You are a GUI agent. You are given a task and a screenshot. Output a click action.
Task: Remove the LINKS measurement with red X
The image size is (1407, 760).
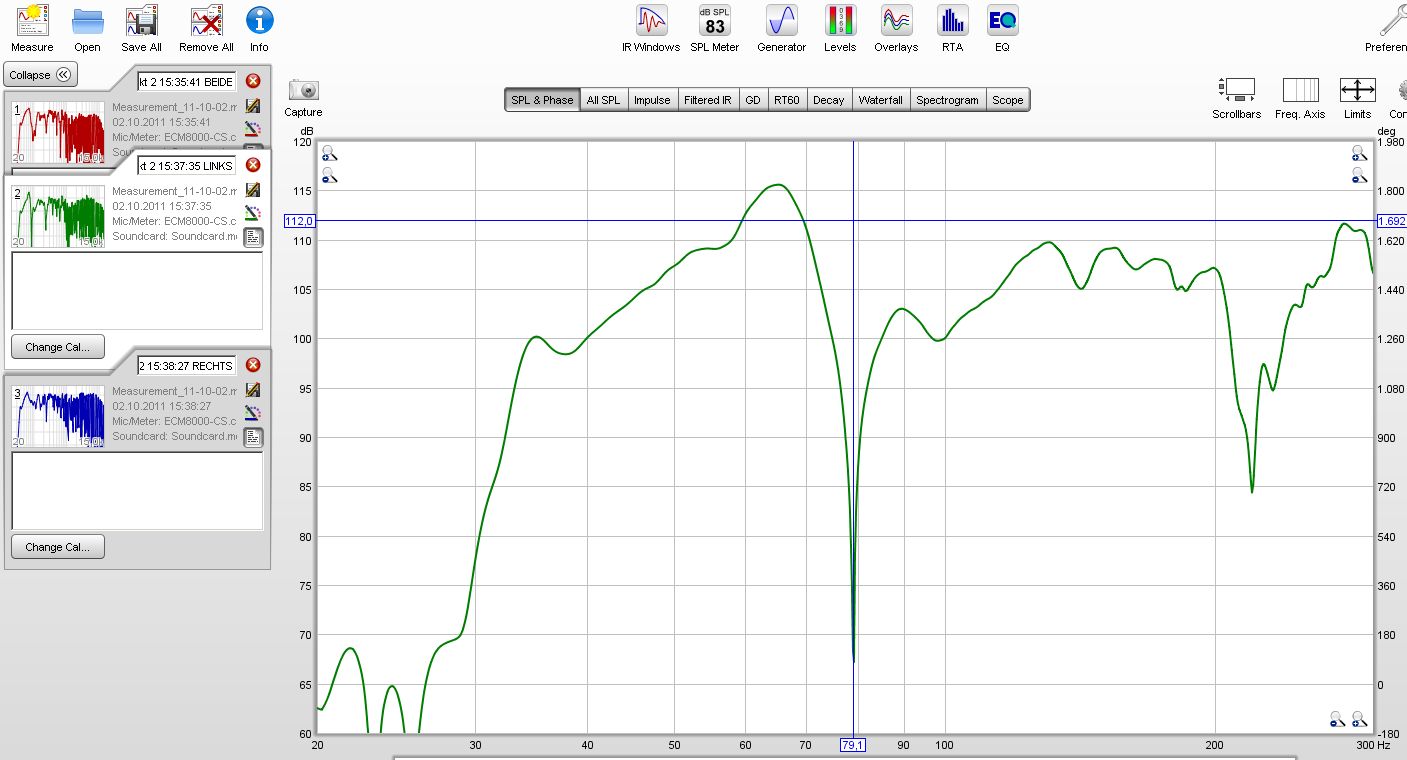(x=253, y=165)
